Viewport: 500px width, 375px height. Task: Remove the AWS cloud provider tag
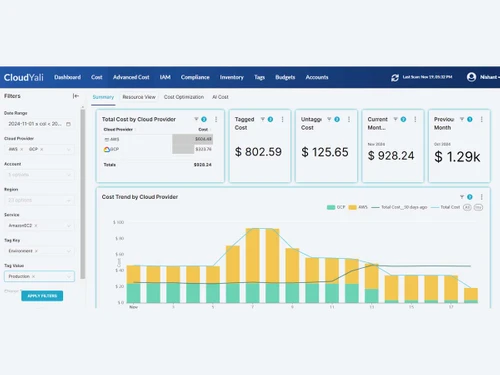point(22,149)
